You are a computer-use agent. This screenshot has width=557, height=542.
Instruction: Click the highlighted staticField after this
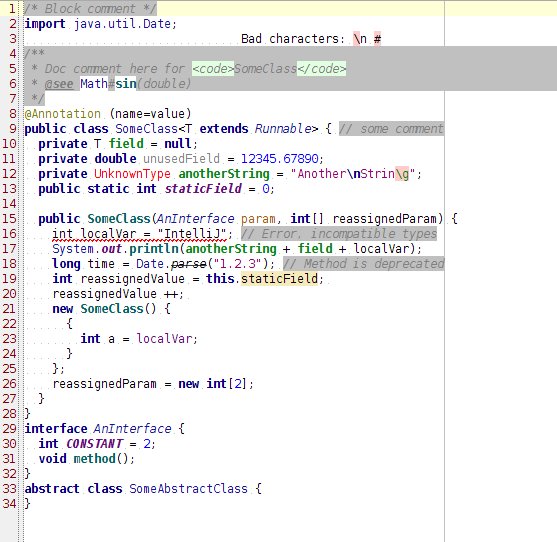pyautogui.click(x=279, y=279)
